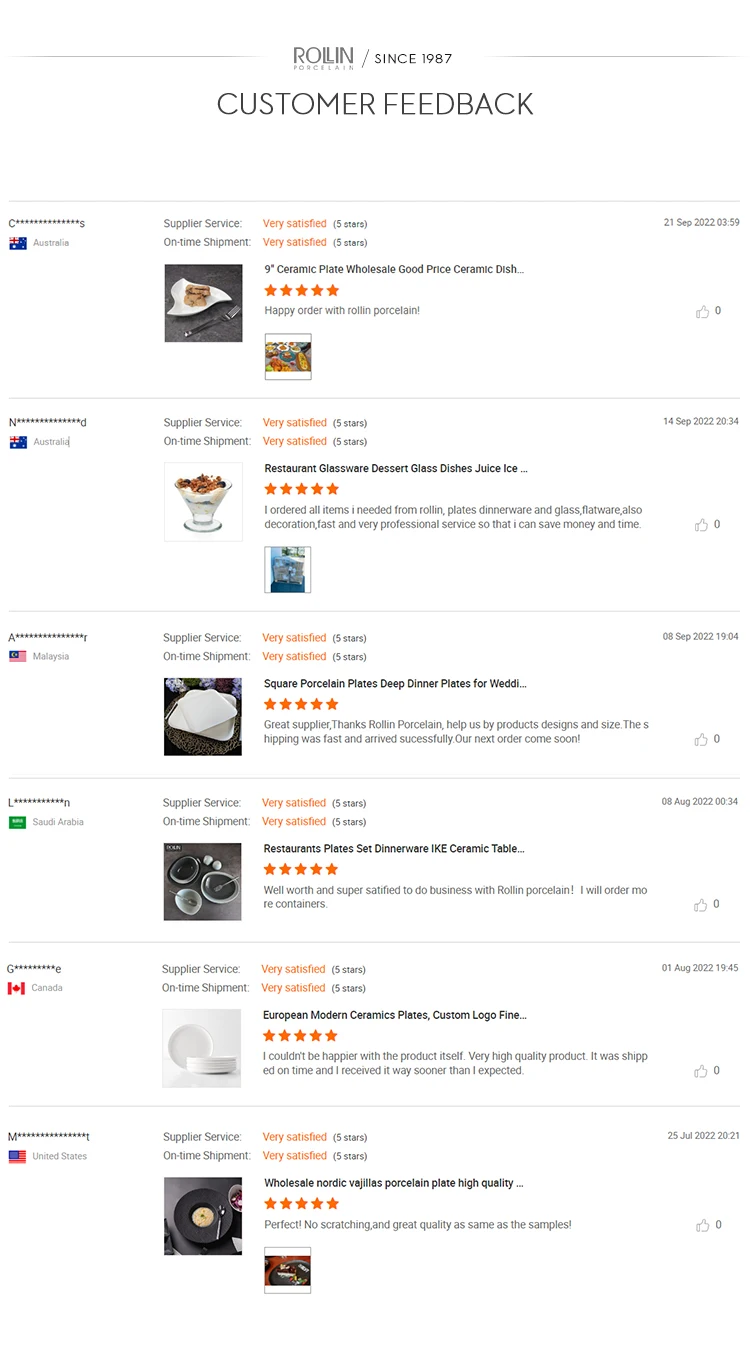Click thumbs-up on glassware dessert dishes review
Screen dimensions: 750x1363
click(702, 525)
